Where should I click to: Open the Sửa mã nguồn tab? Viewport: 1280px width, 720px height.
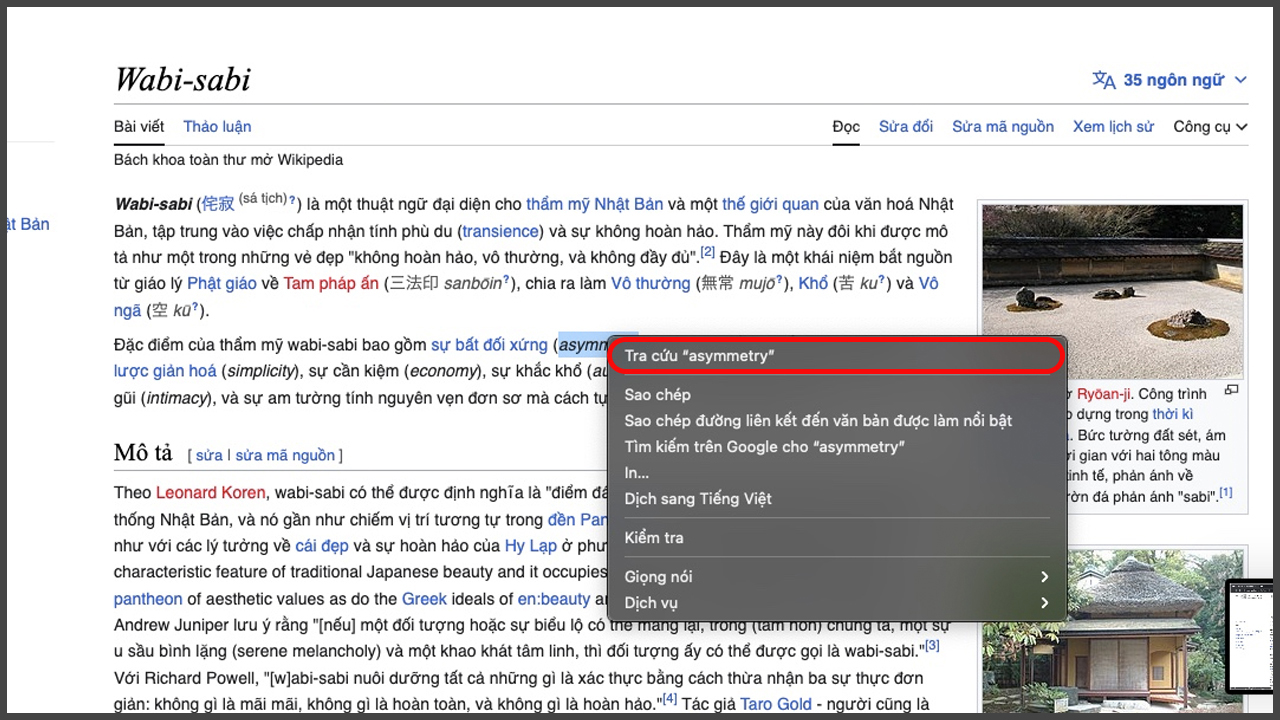point(1003,127)
